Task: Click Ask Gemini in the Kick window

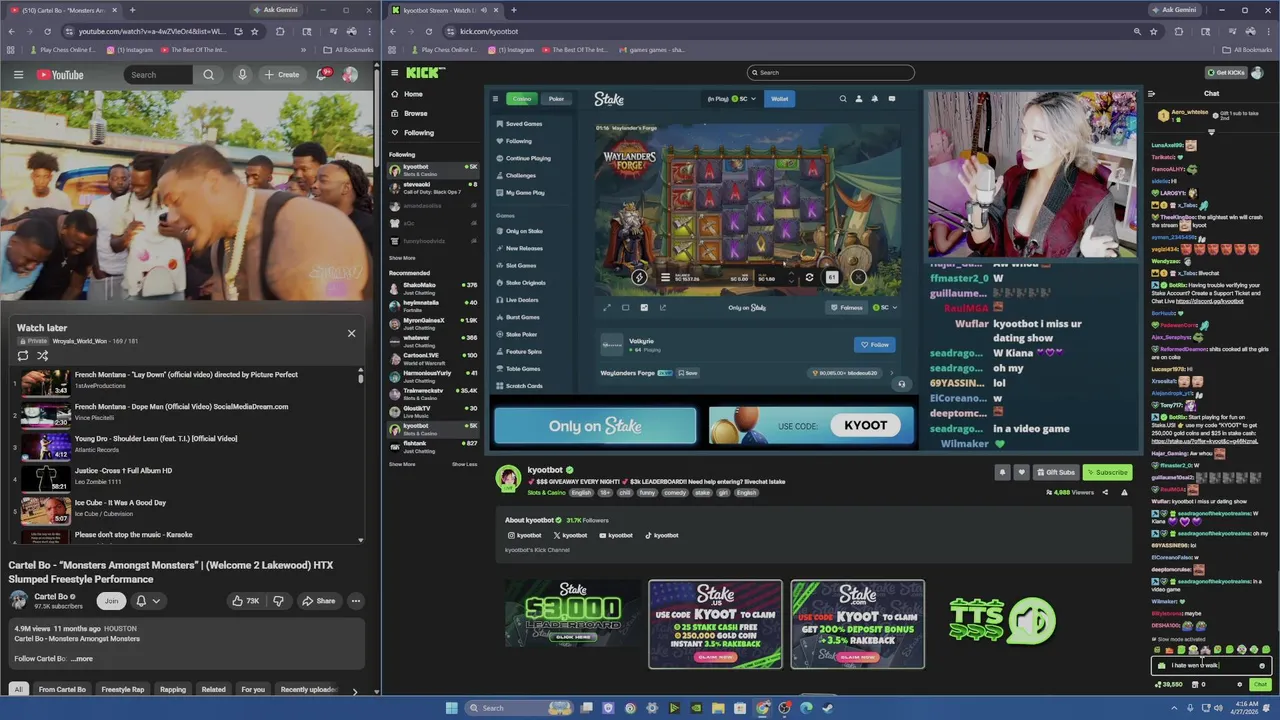Action: click(x=1177, y=10)
